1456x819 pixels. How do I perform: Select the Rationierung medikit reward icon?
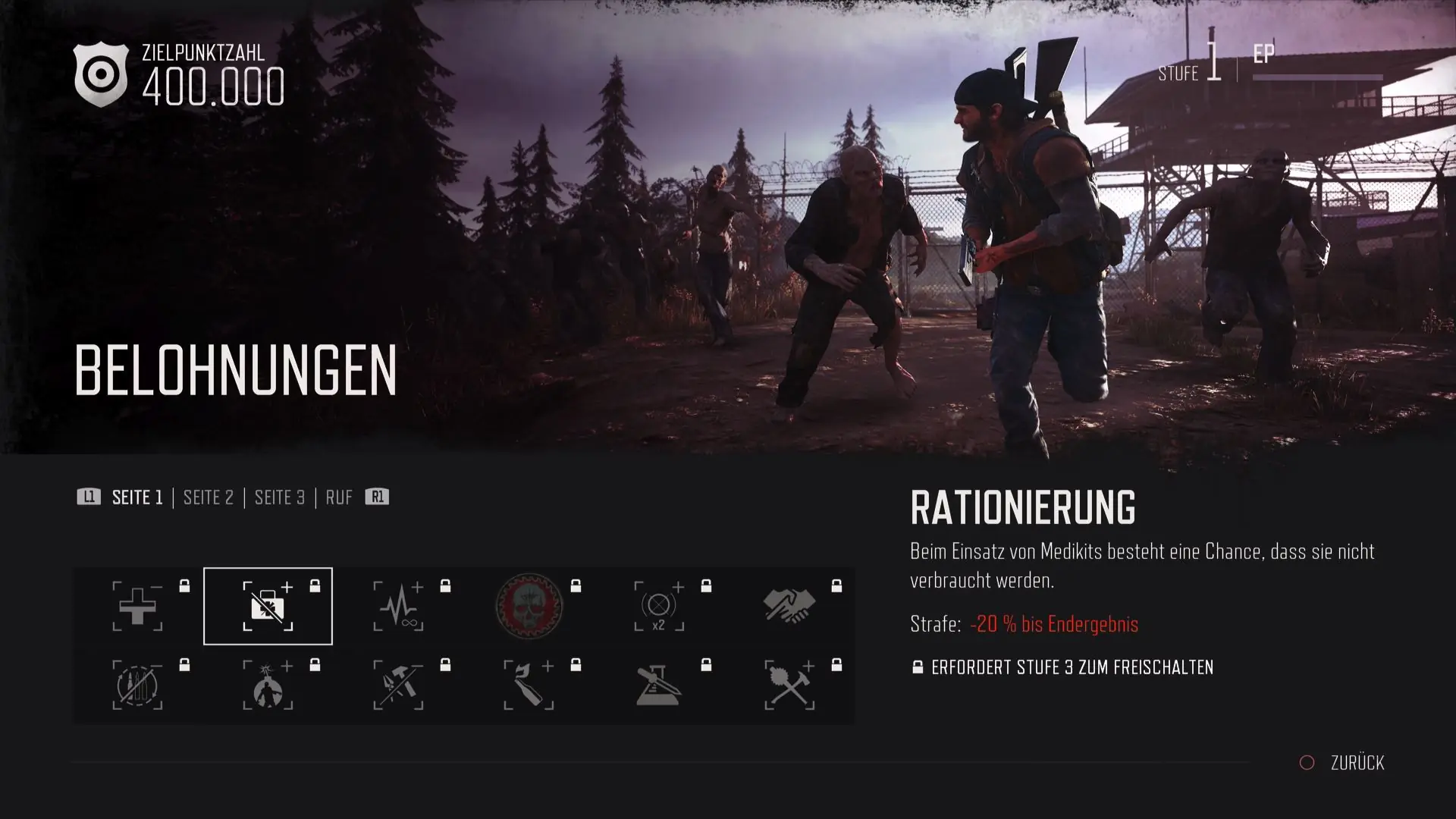pos(268,606)
